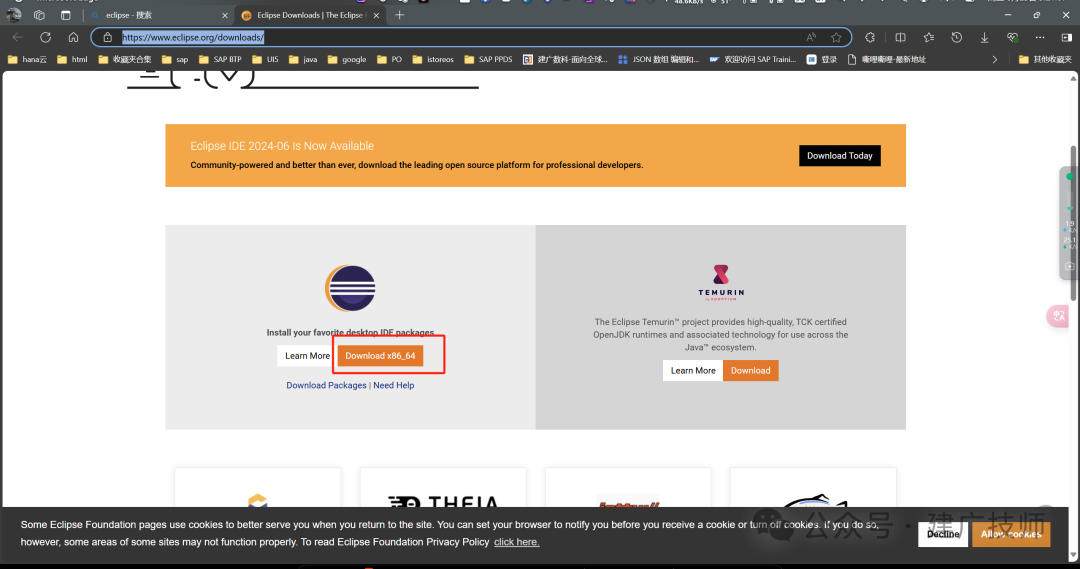
Task: Activate the Read aloud icon
Action: pyautogui.click(x=811, y=37)
